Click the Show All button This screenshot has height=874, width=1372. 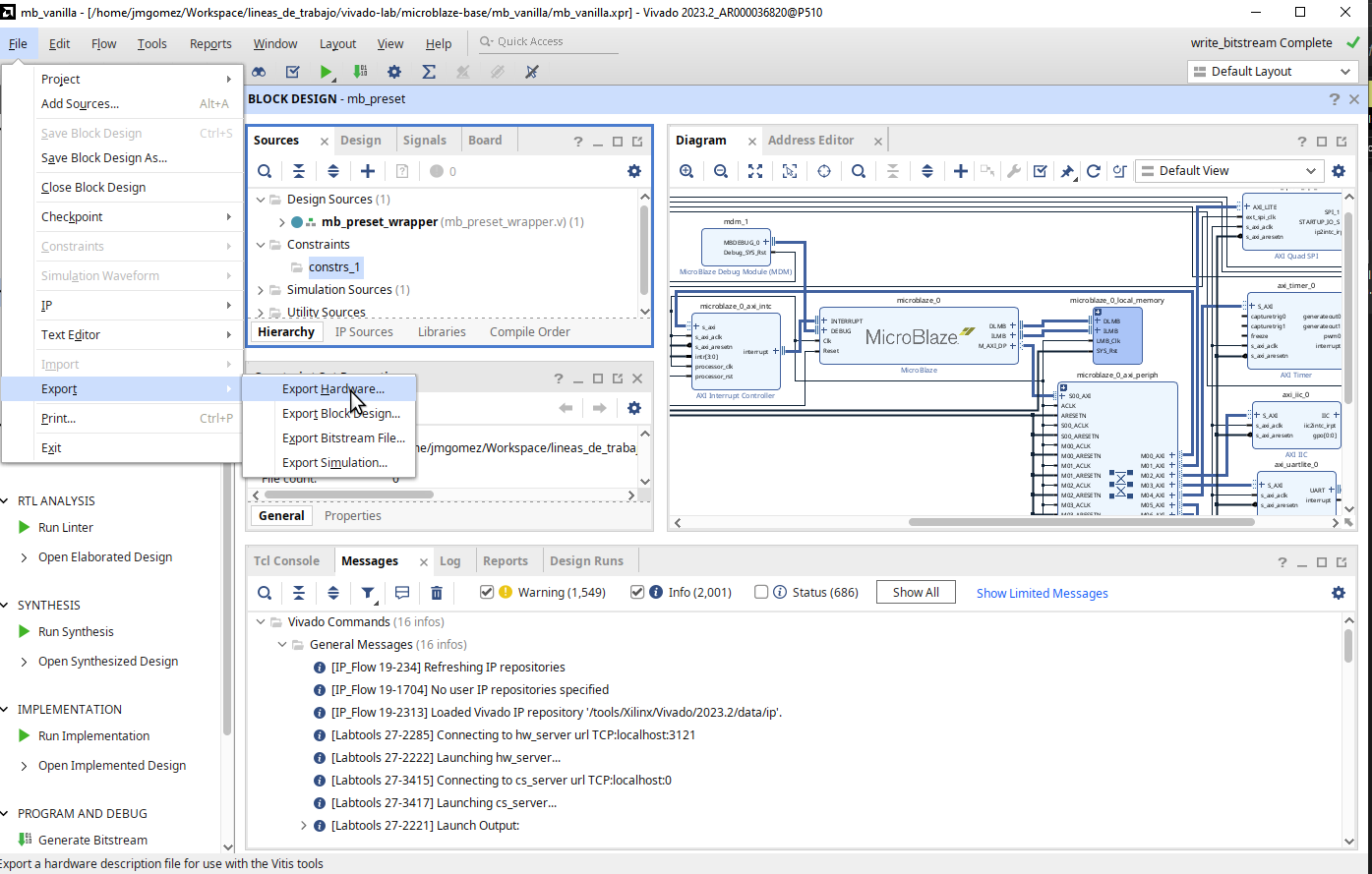point(916,593)
